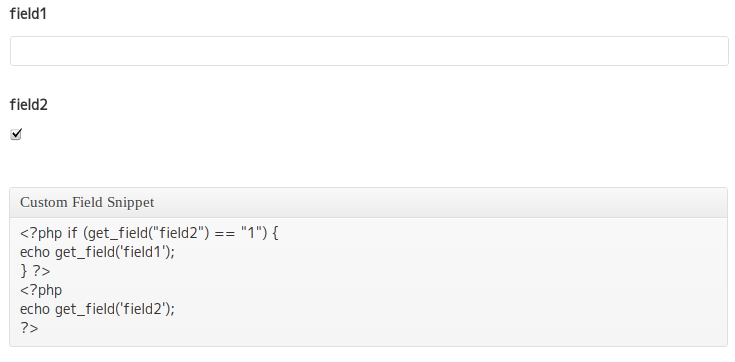This screenshot has width=735, height=362.
Task: Click the field1 label text
Action: (x=29, y=14)
